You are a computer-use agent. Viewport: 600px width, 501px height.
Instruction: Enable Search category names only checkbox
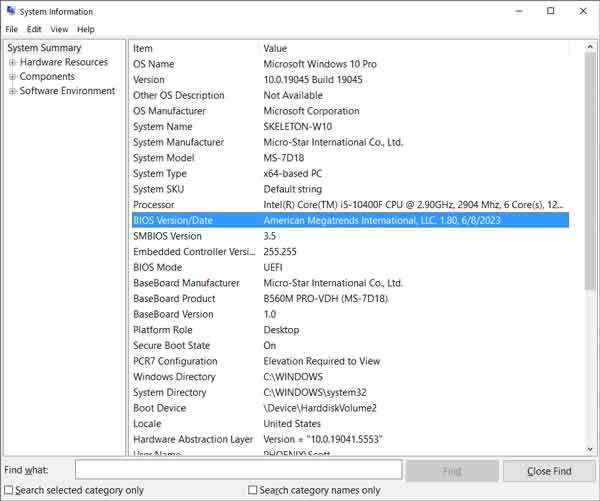pos(253,490)
